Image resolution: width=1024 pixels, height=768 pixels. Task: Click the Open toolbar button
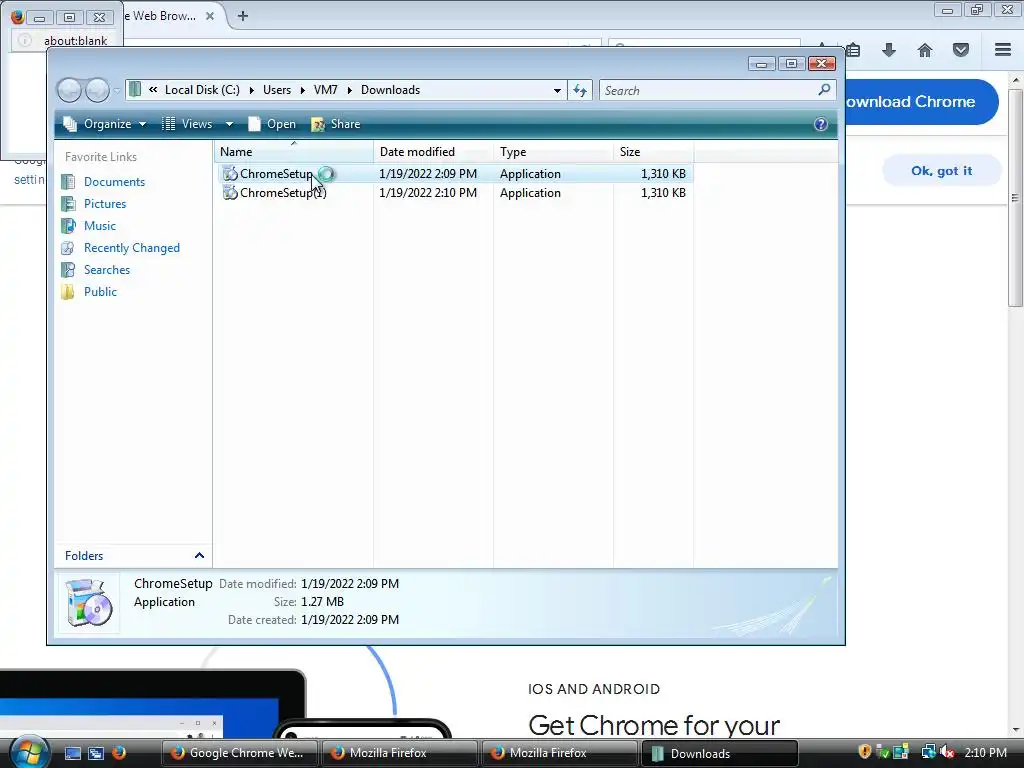(x=272, y=124)
